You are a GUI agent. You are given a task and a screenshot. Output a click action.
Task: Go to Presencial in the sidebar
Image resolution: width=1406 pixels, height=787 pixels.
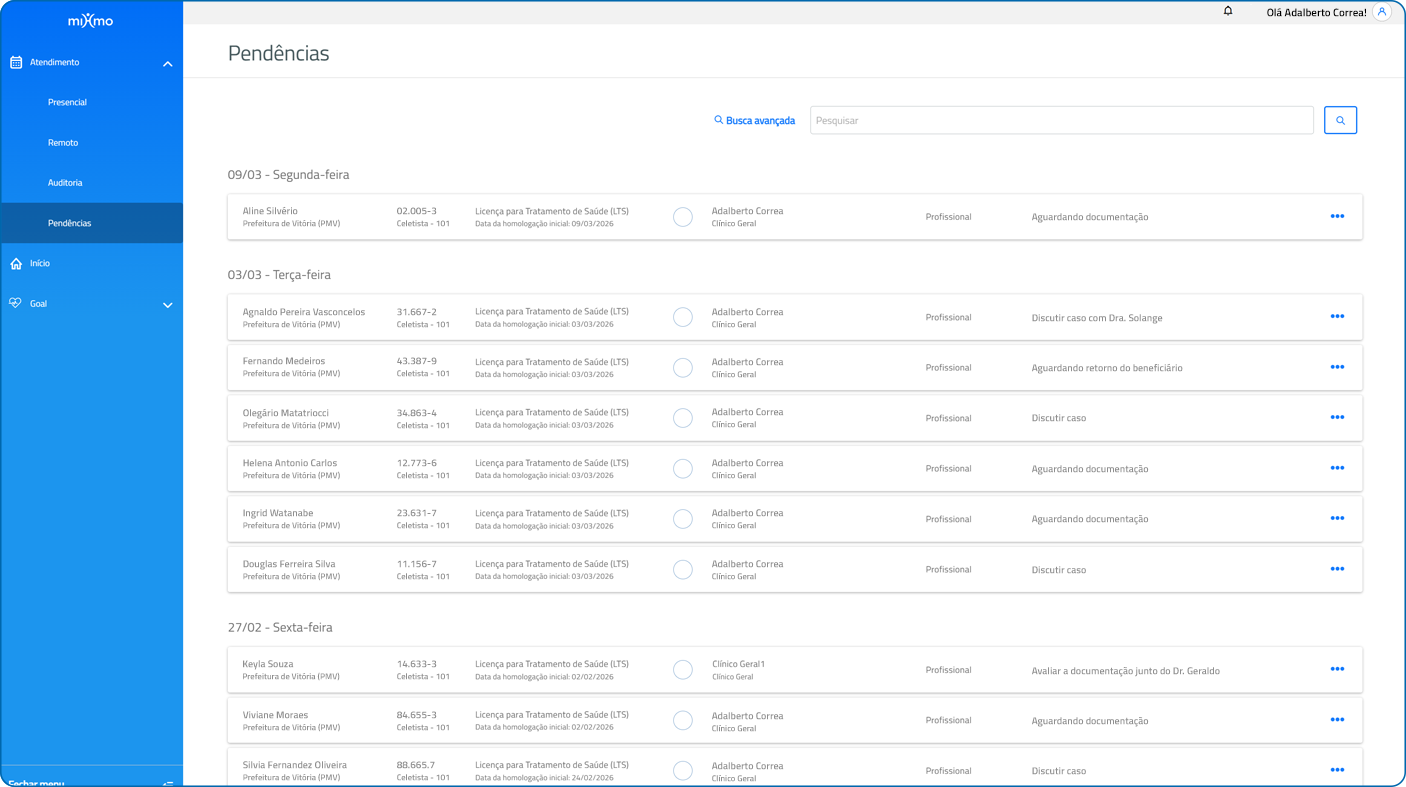coord(67,102)
